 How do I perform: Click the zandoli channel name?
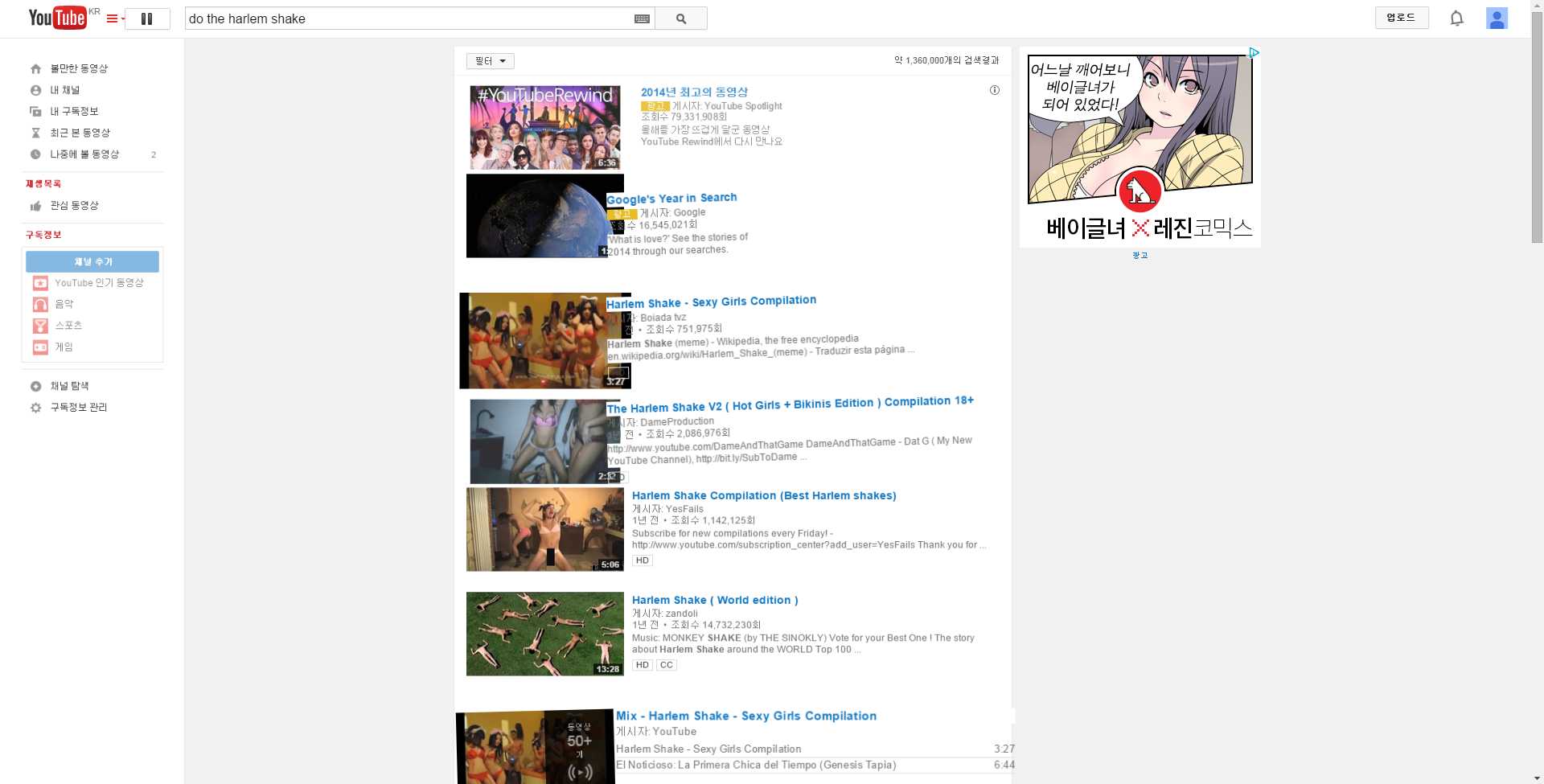681,614
